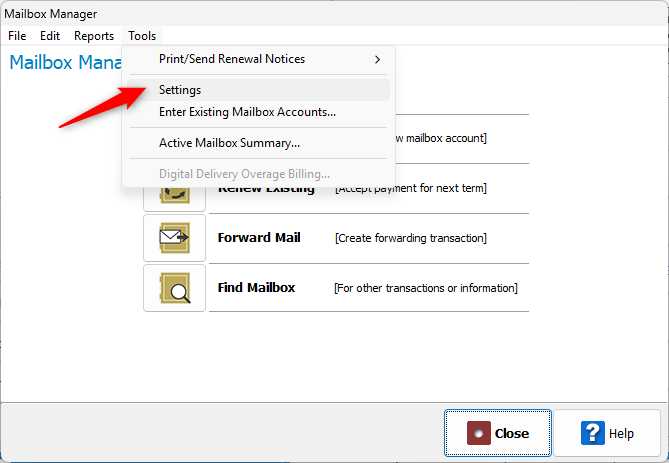Open the File menu
This screenshot has width=669, height=463.
tap(17, 36)
